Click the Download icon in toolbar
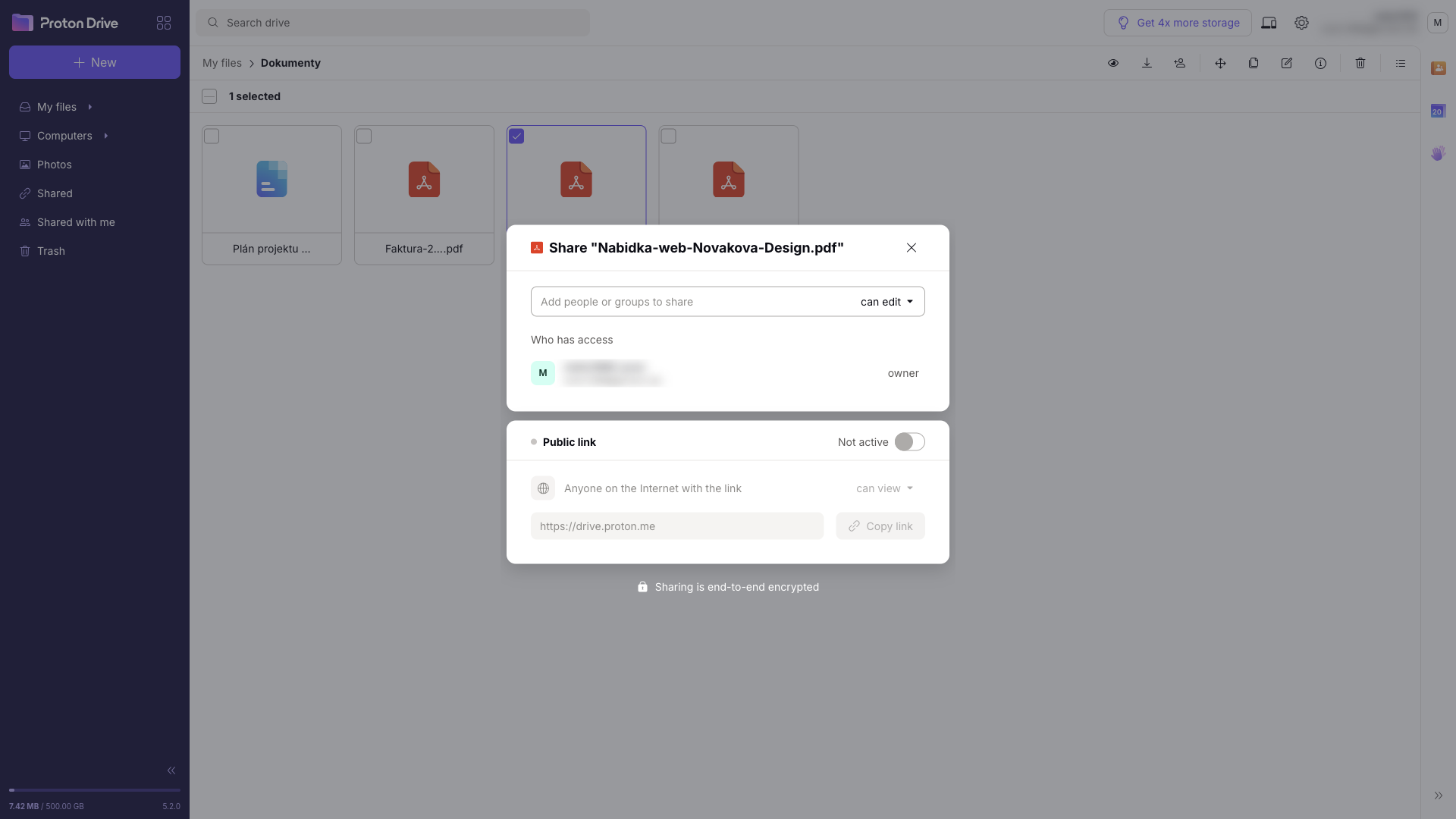1456x819 pixels. click(x=1147, y=64)
